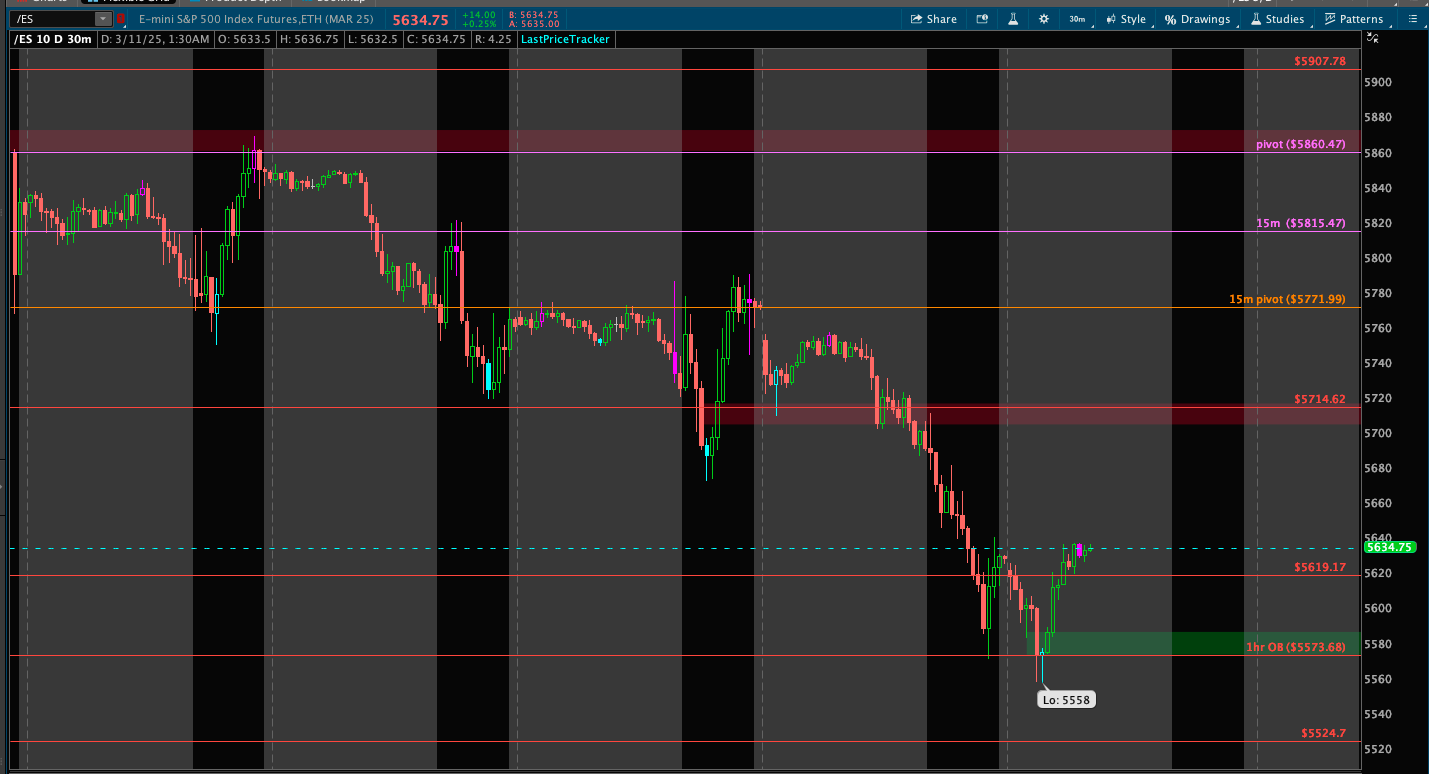Click the LastPriceTracker study label
The width and height of the screenshot is (1429, 774).
(565, 39)
